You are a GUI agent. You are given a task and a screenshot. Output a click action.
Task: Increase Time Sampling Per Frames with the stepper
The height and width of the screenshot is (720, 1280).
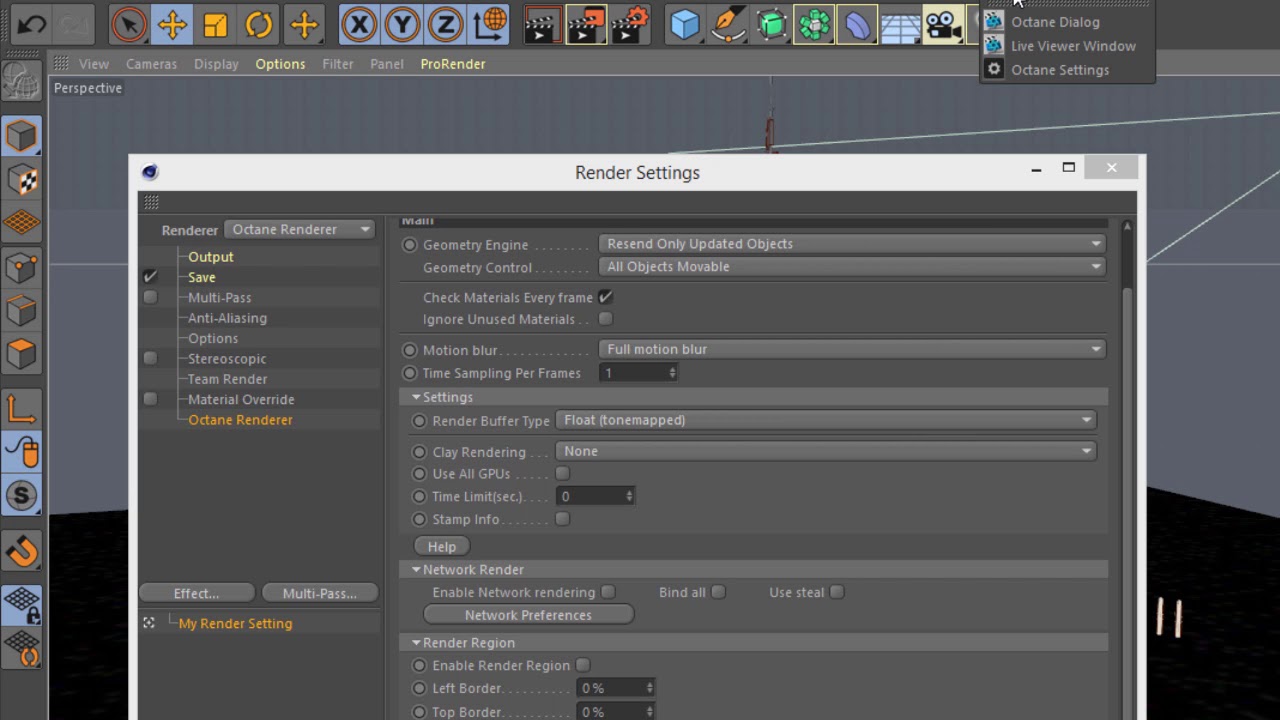[671, 369]
